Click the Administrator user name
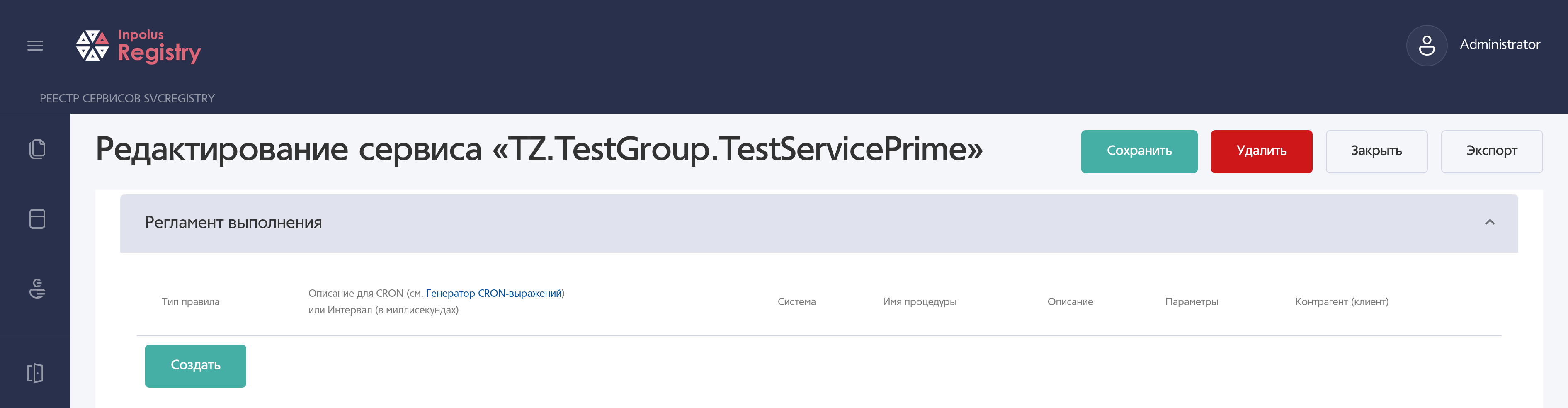The width and height of the screenshot is (1568, 408). point(1499,45)
